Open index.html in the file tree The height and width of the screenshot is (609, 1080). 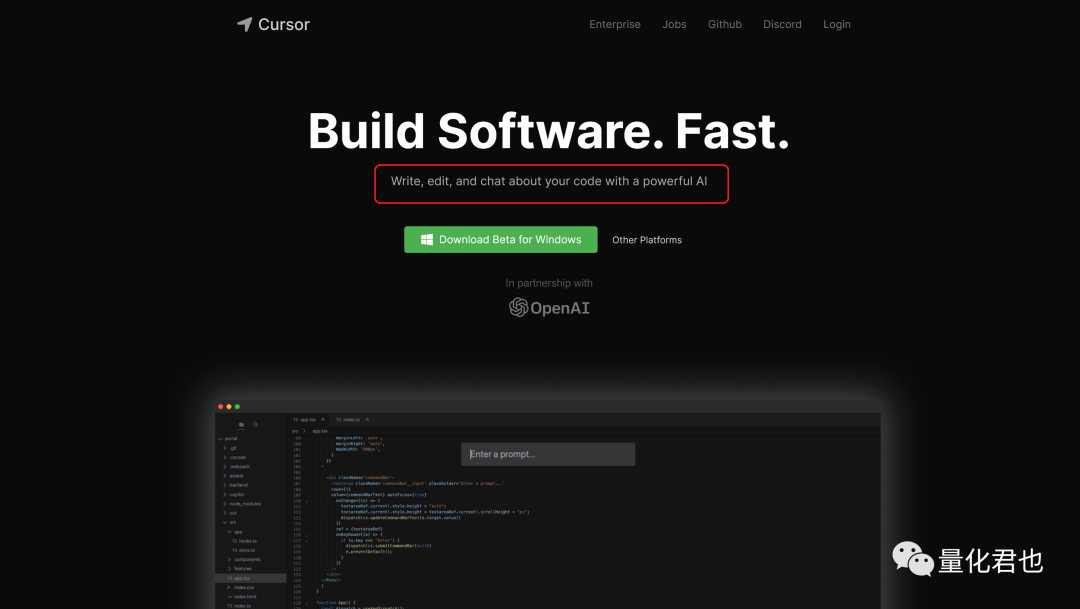click(x=242, y=597)
